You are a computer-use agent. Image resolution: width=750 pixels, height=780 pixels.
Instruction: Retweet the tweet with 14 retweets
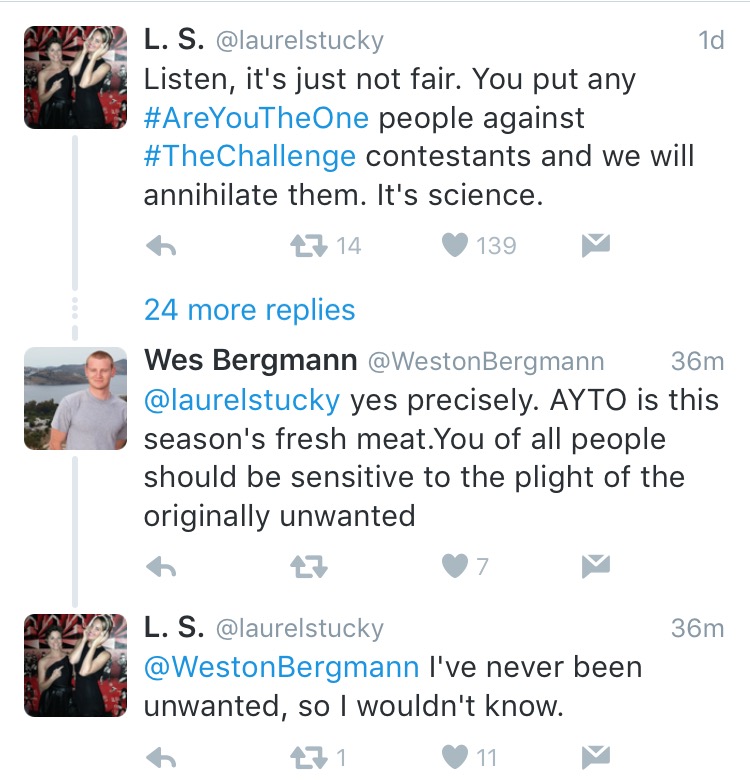309,246
